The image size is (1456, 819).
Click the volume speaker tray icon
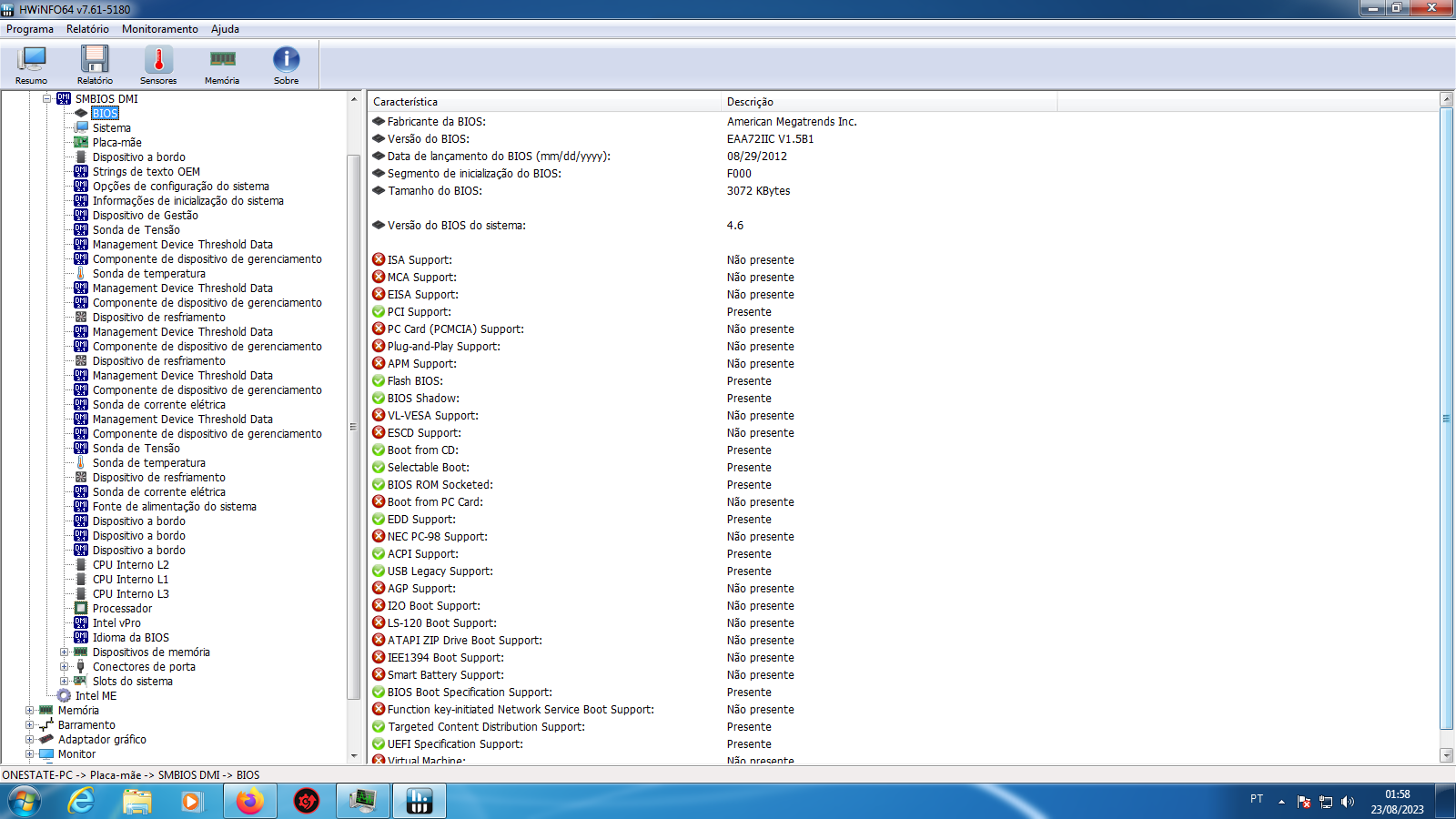pyautogui.click(x=1348, y=802)
